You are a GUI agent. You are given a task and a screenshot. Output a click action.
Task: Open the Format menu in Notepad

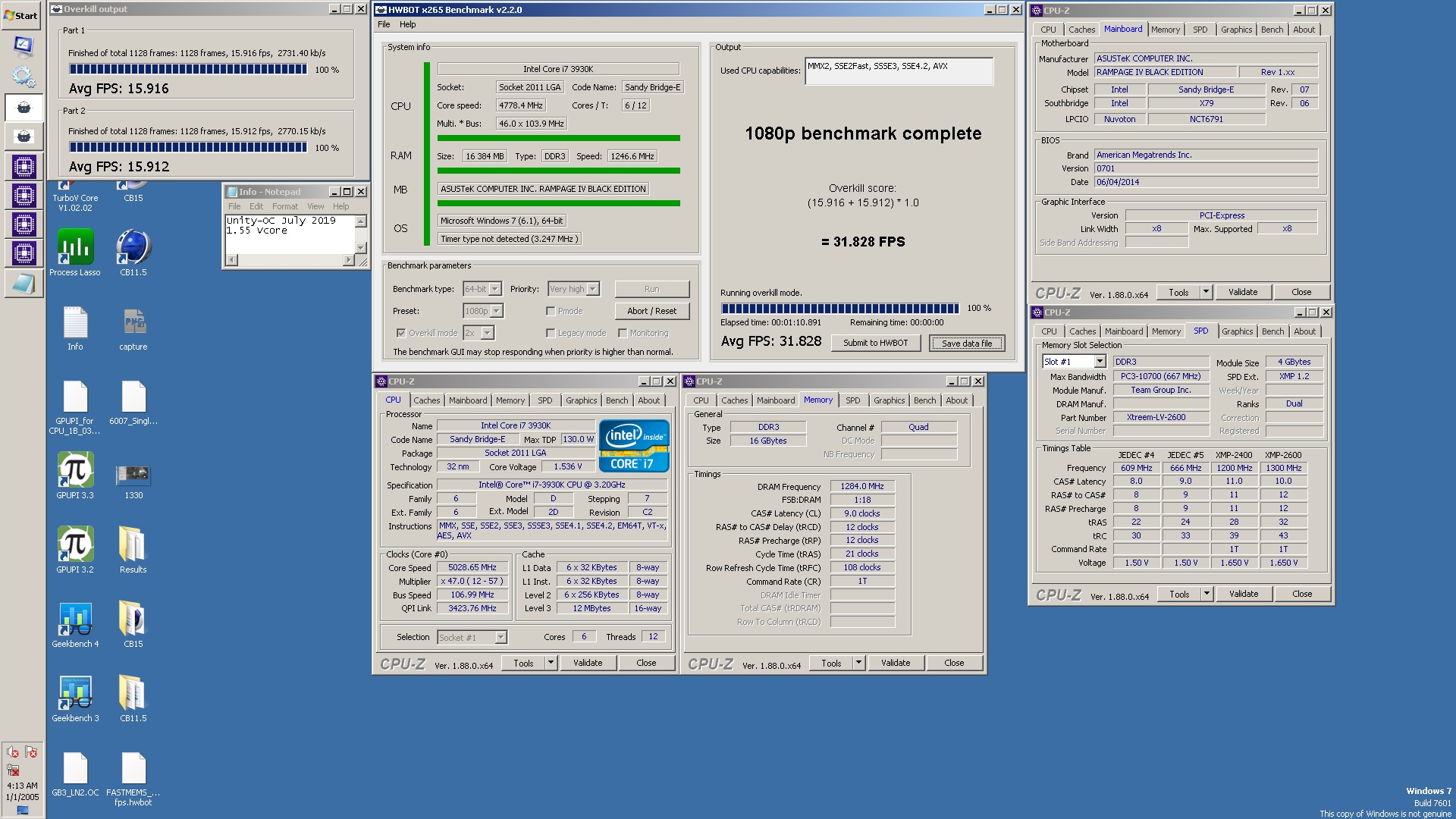285,206
